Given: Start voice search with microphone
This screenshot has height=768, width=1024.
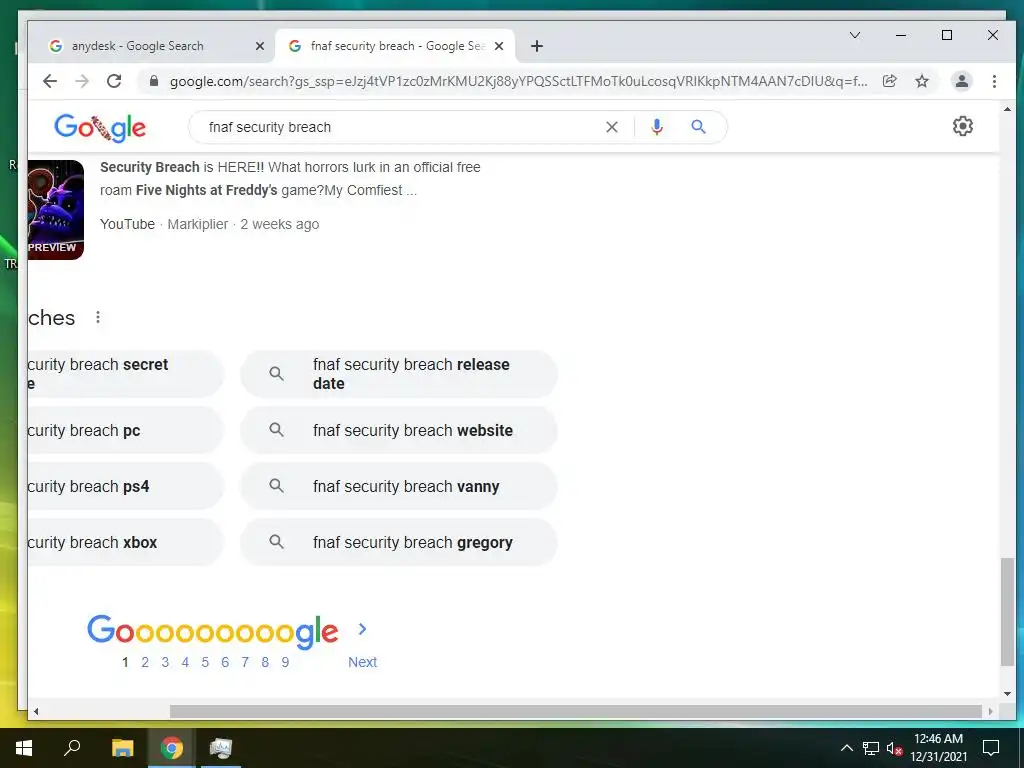Looking at the screenshot, I should coord(657,127).
